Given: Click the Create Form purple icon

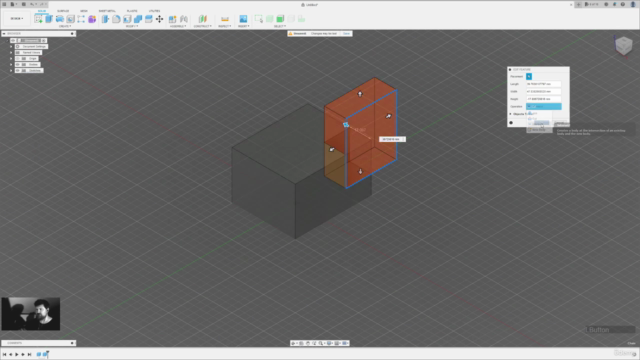Looking at the screenshot, I should click(92, 19).
